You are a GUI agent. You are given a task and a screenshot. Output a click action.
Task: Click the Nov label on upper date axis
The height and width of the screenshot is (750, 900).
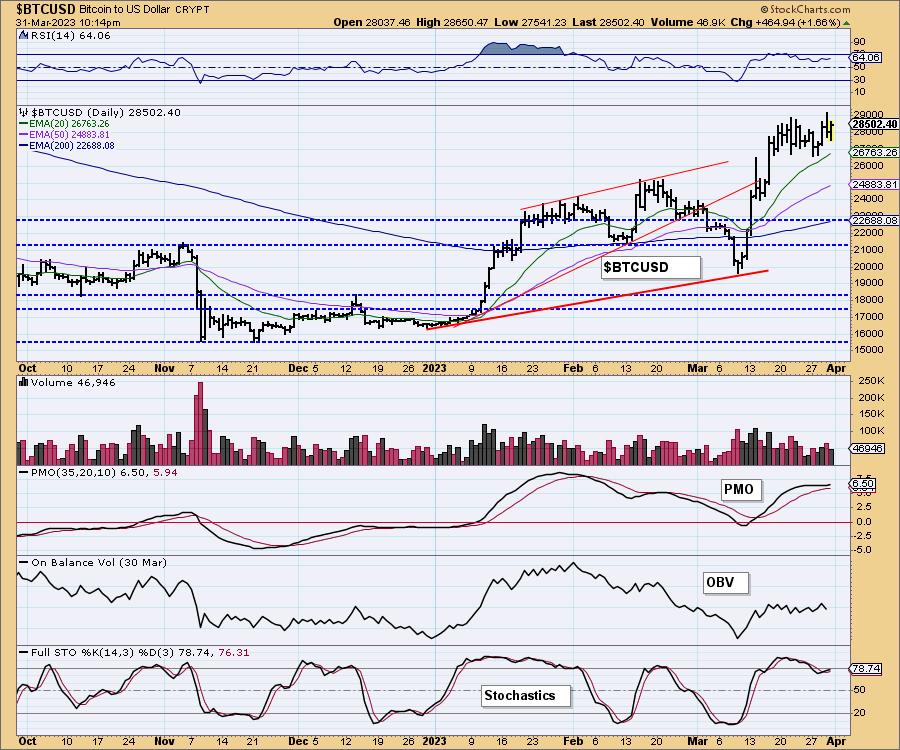point(164,368)
